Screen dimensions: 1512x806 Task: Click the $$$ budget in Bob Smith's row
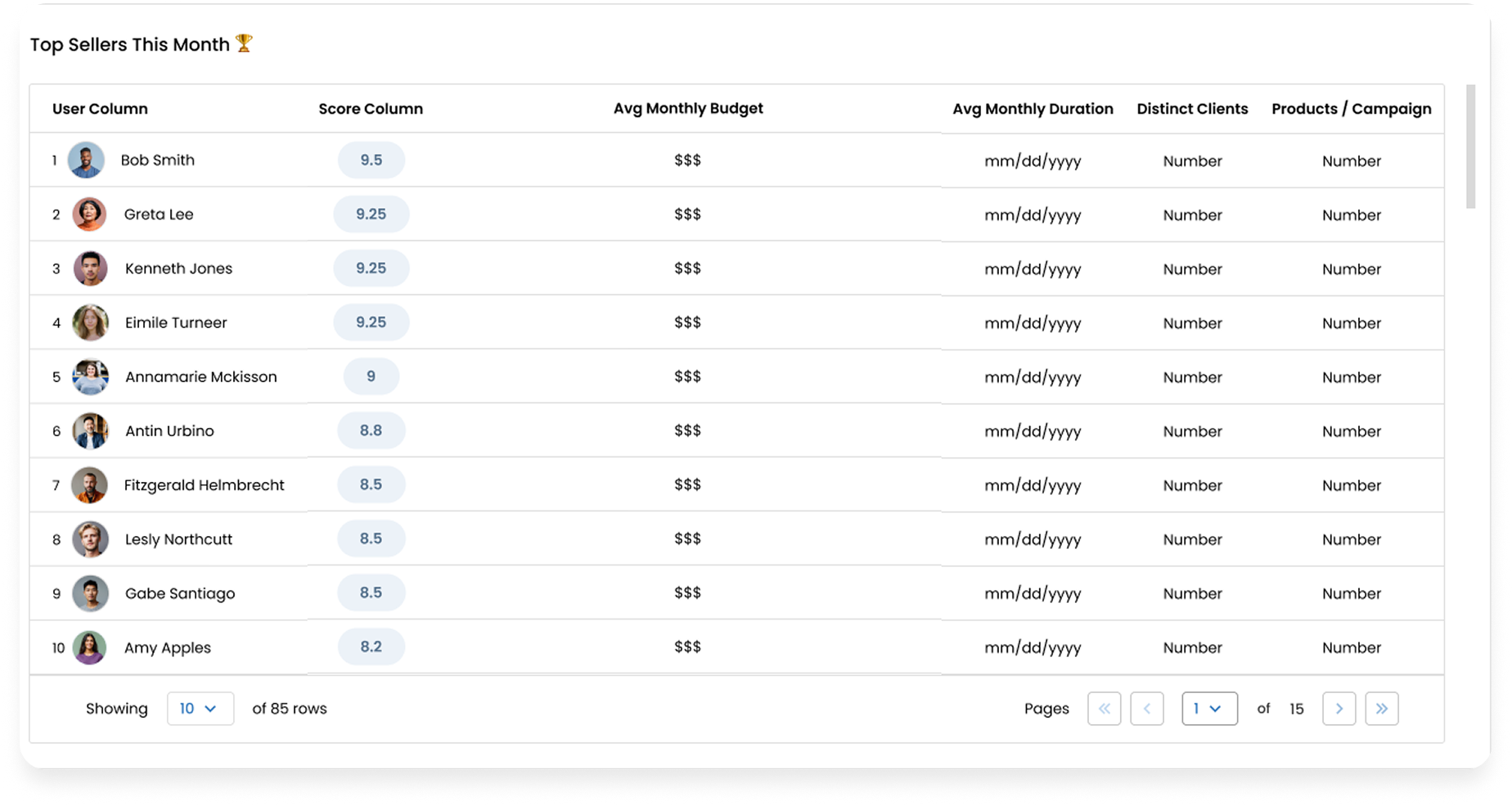click(687, 160)
